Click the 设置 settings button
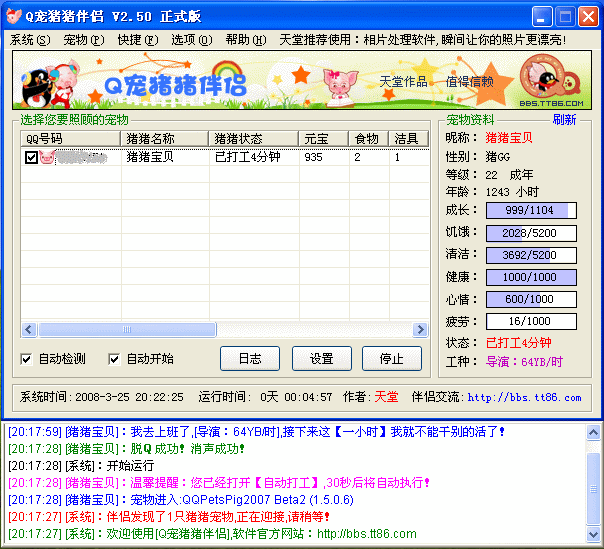Viewport: 604px width, 549px height. coord(321,359)
